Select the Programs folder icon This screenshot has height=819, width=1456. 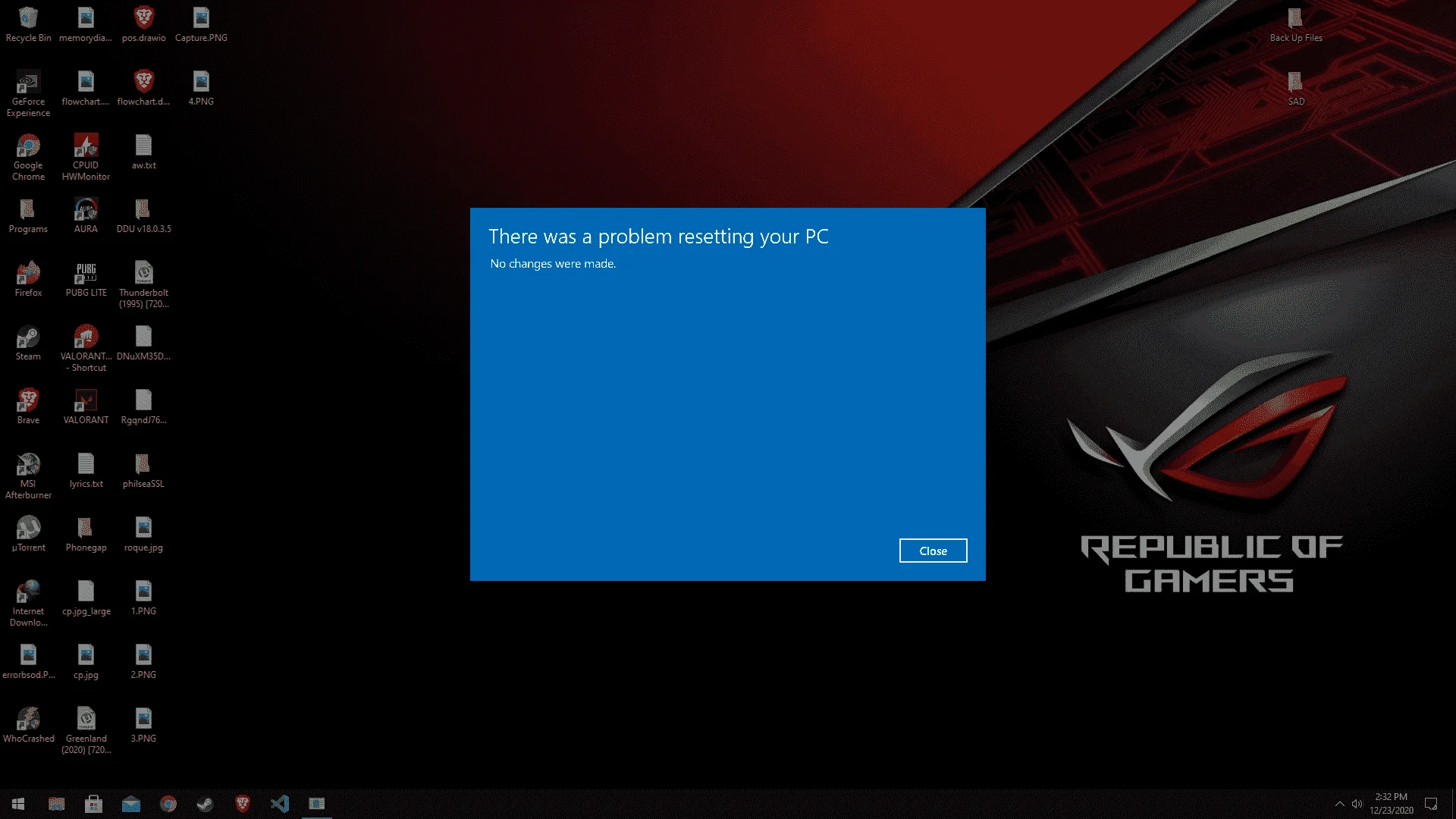[28, 216]
